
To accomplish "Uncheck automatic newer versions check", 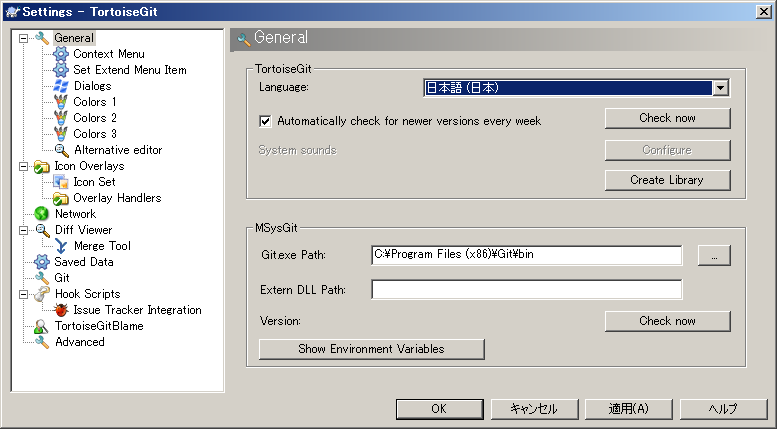I will (x=265, y=121).
